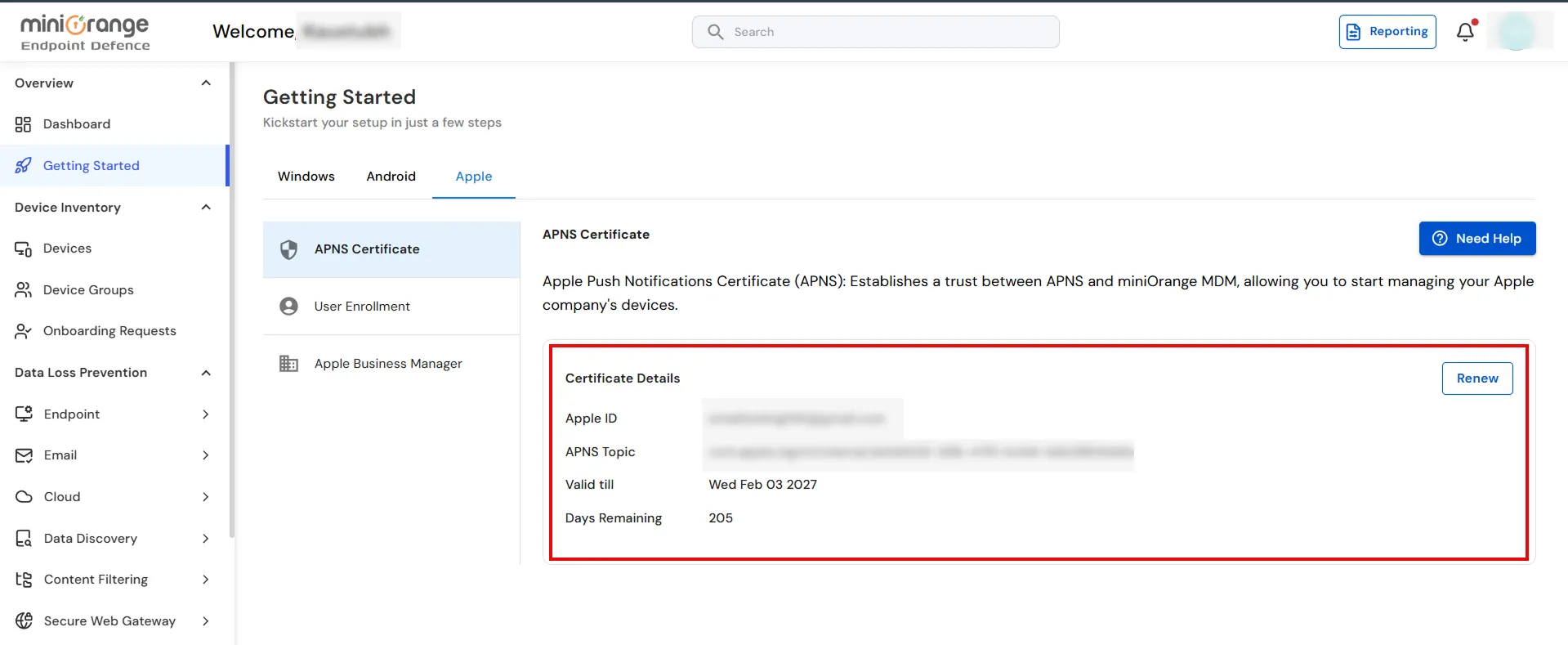Open the user profile avatar
This screenshot has width=1568, height=645.
click(1517, 32)
